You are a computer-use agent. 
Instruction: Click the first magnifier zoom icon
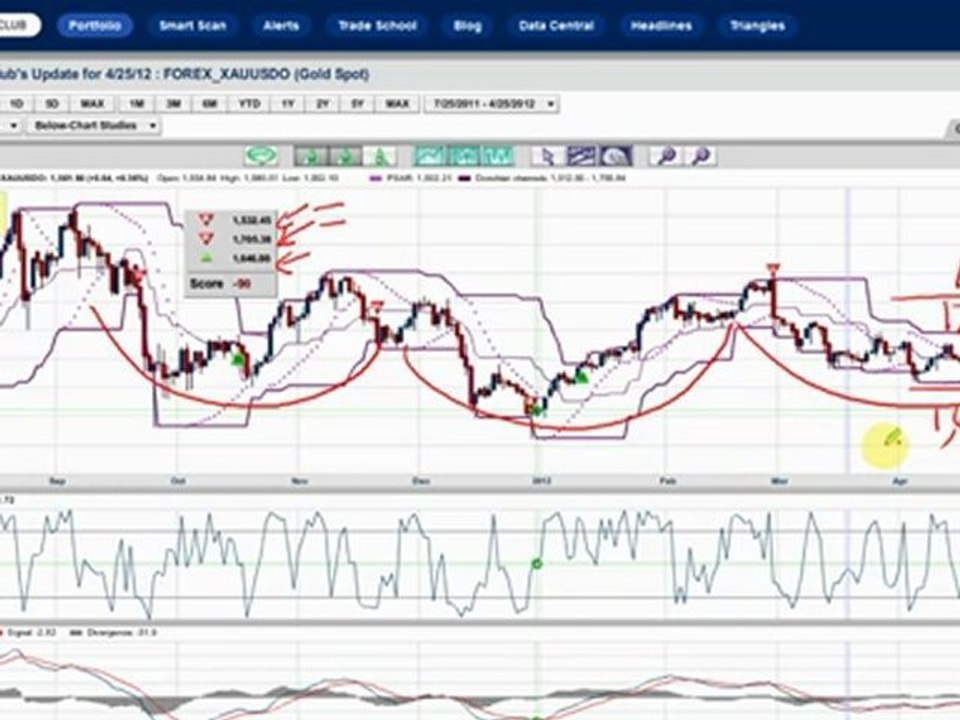click(x=666, y=156)
